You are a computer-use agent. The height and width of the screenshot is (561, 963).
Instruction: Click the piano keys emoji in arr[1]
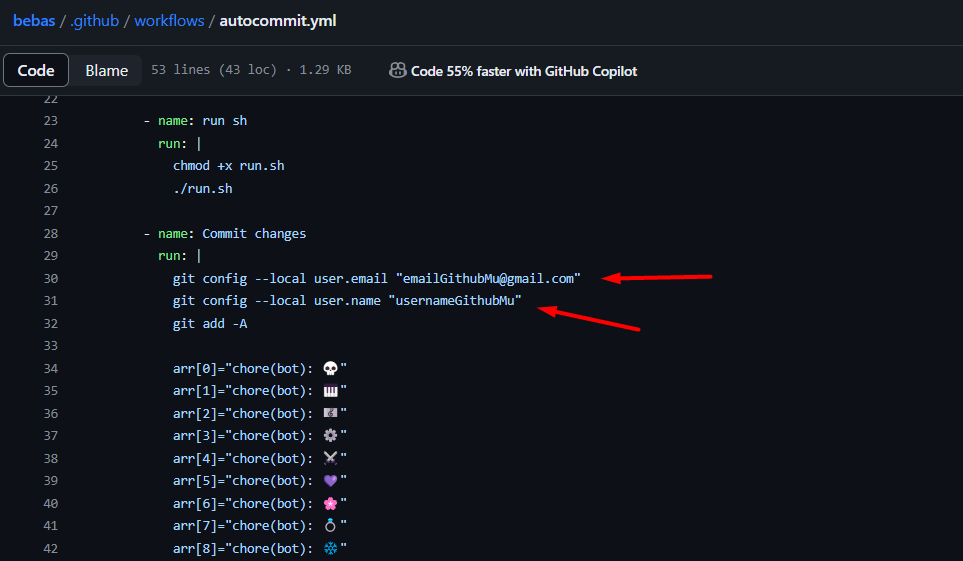pyautogui.click(x=331, y=391)
